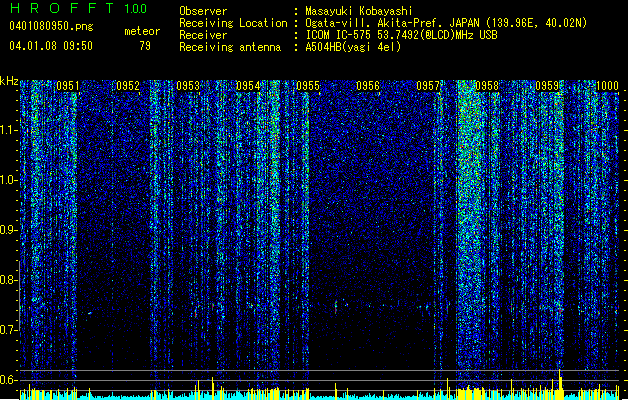Click the 0958 time marker

(487, 86)
